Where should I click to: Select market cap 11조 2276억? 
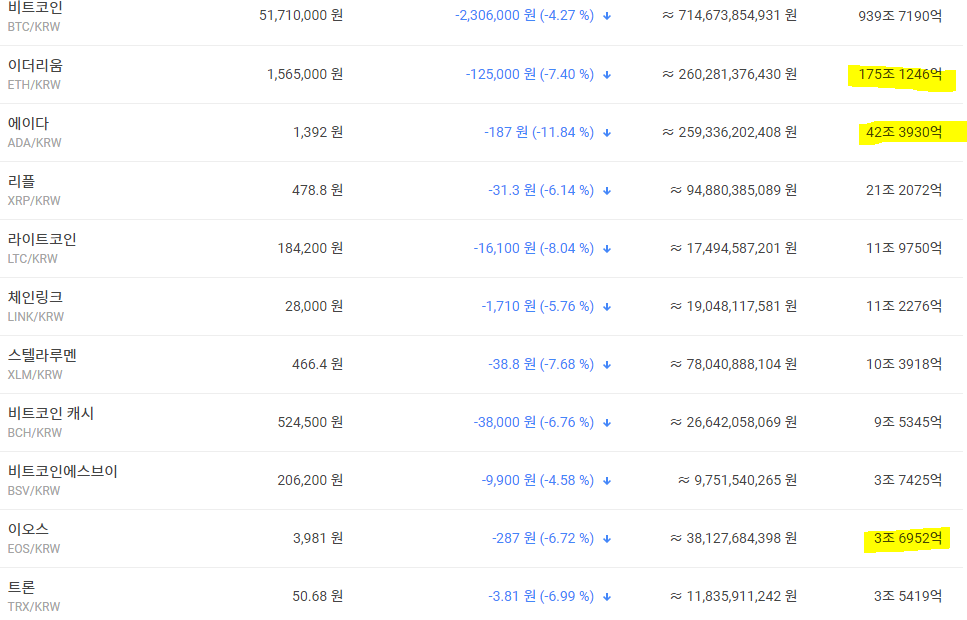pyautogui.click(x=904, y=306)
